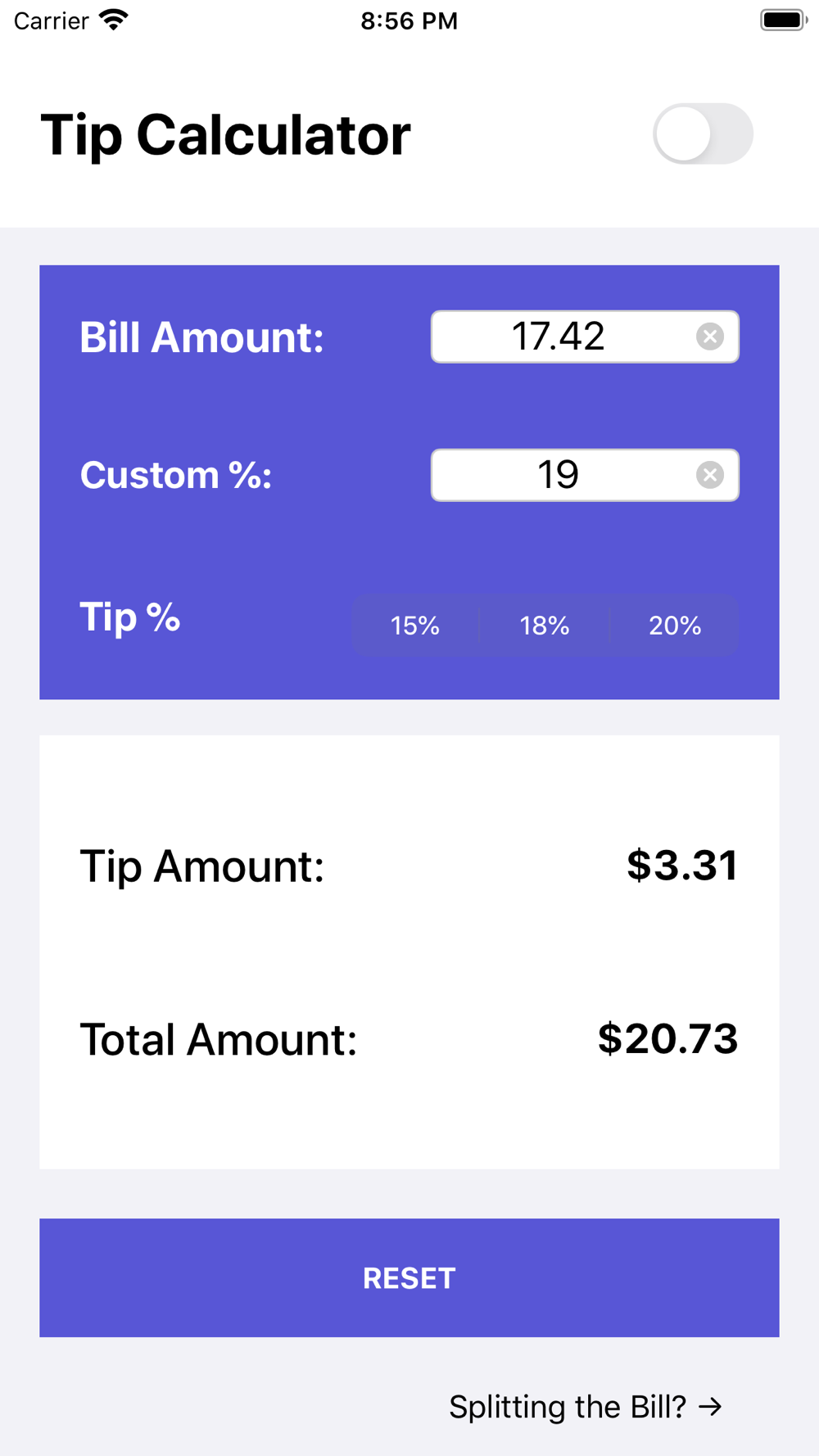This screenshot has height=1456, width=819.
Task: Tap the Carrier label in the status bar
Action: coord(51,20)
